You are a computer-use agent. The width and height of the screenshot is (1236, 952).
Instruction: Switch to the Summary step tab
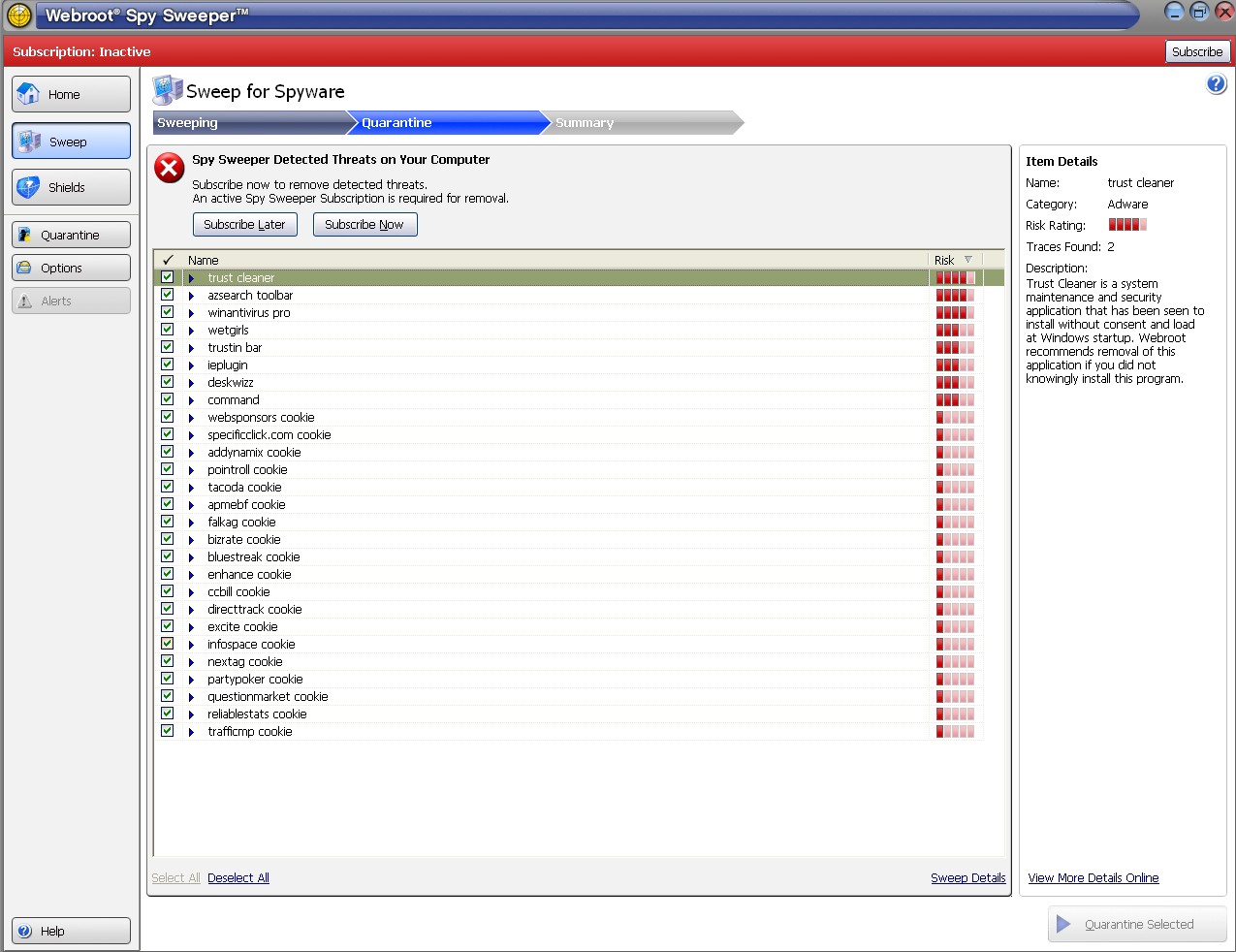click(x=643, y=123)
